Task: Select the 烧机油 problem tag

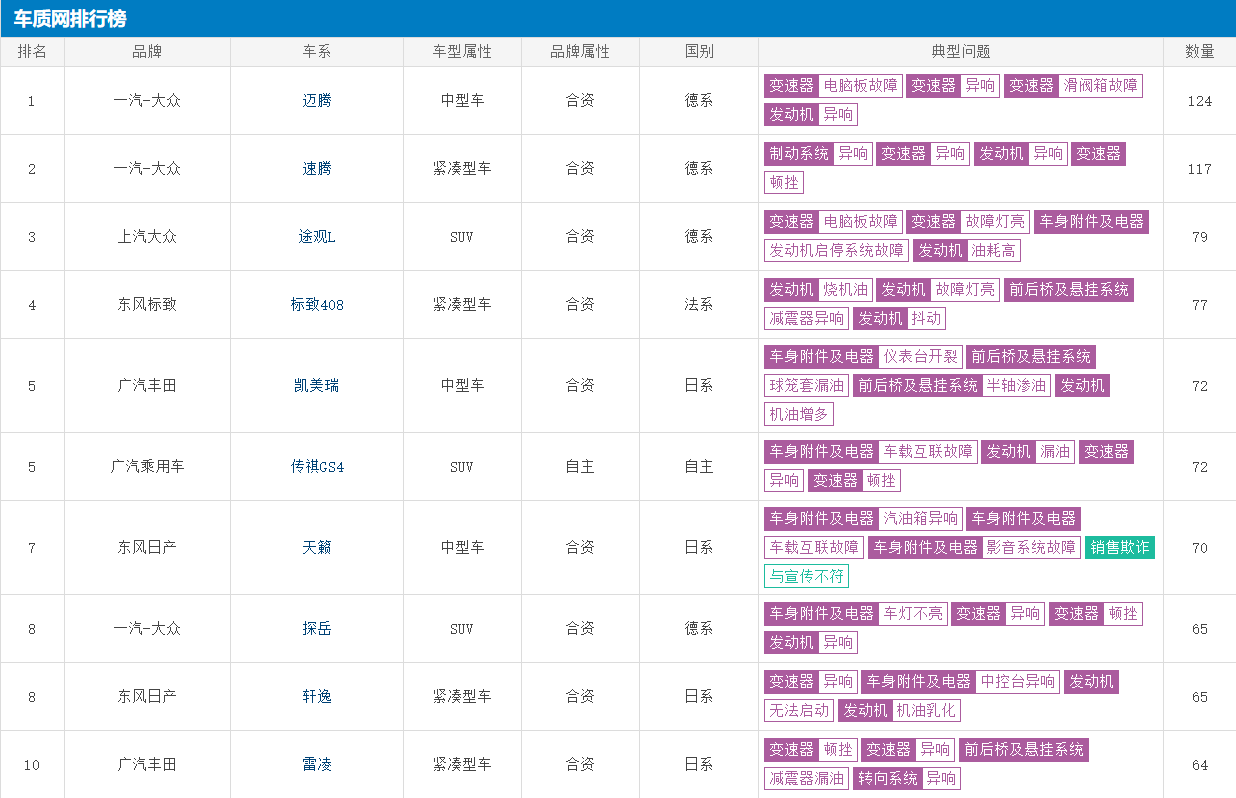Action: (846, 290)
